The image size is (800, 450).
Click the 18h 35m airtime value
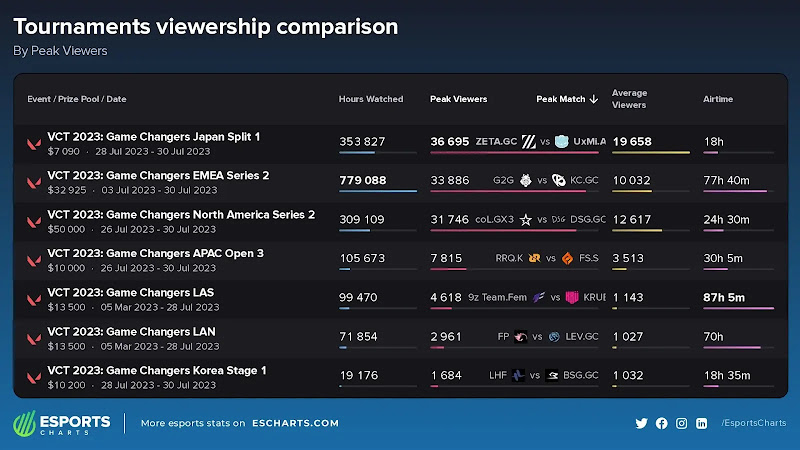point(727,375)
